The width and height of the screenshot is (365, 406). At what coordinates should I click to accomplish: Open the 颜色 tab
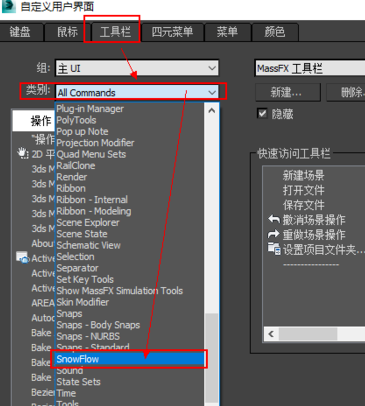[x=275, y=32]
